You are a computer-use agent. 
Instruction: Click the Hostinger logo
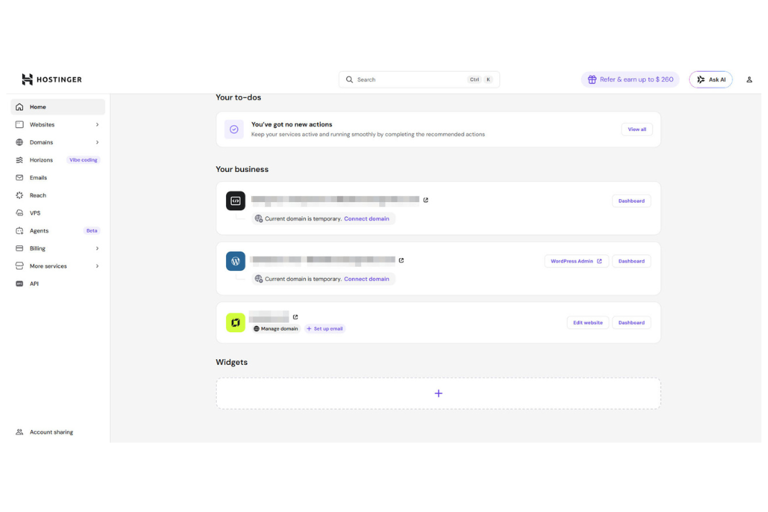point(51,79)
